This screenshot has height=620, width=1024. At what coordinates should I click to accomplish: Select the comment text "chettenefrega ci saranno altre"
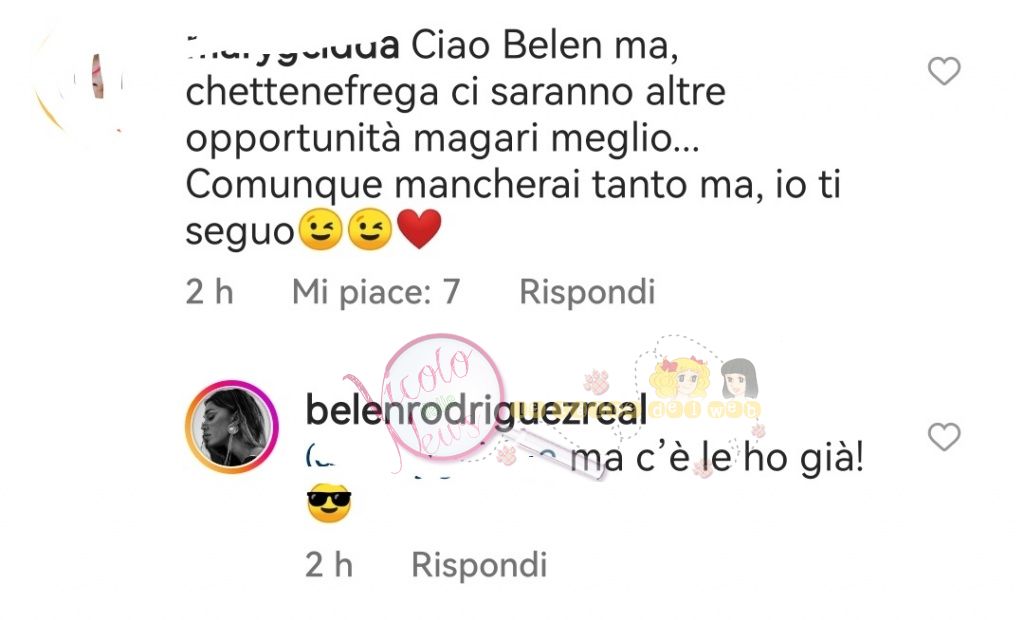(456, 91)
